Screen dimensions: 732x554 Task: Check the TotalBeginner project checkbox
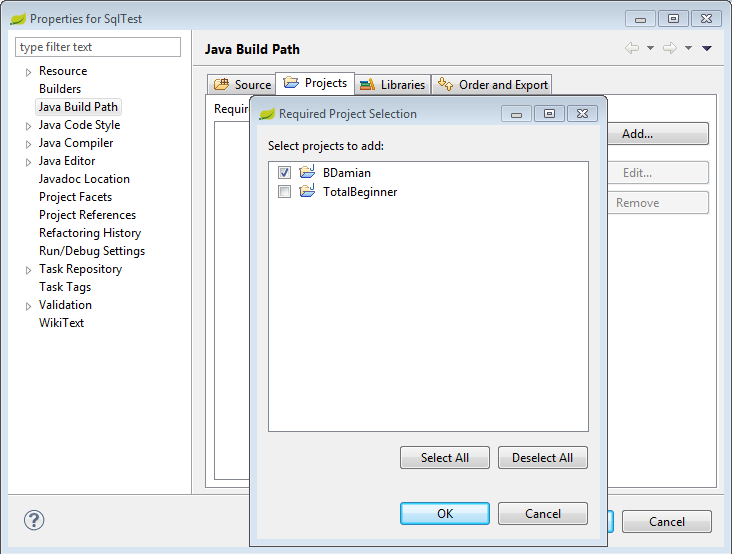tap(284, 191)
